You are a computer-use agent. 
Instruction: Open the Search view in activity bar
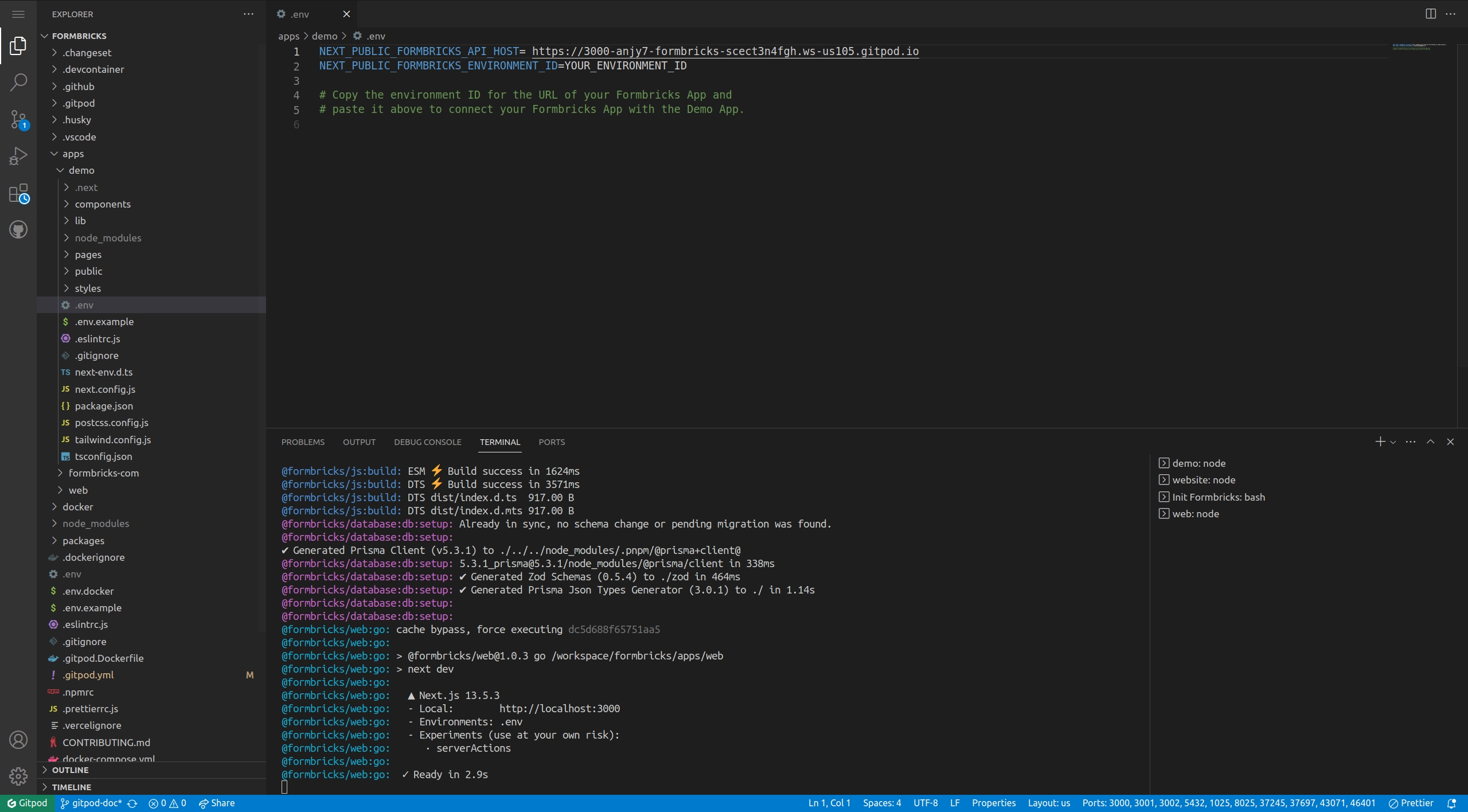click(x=18, y=83)
